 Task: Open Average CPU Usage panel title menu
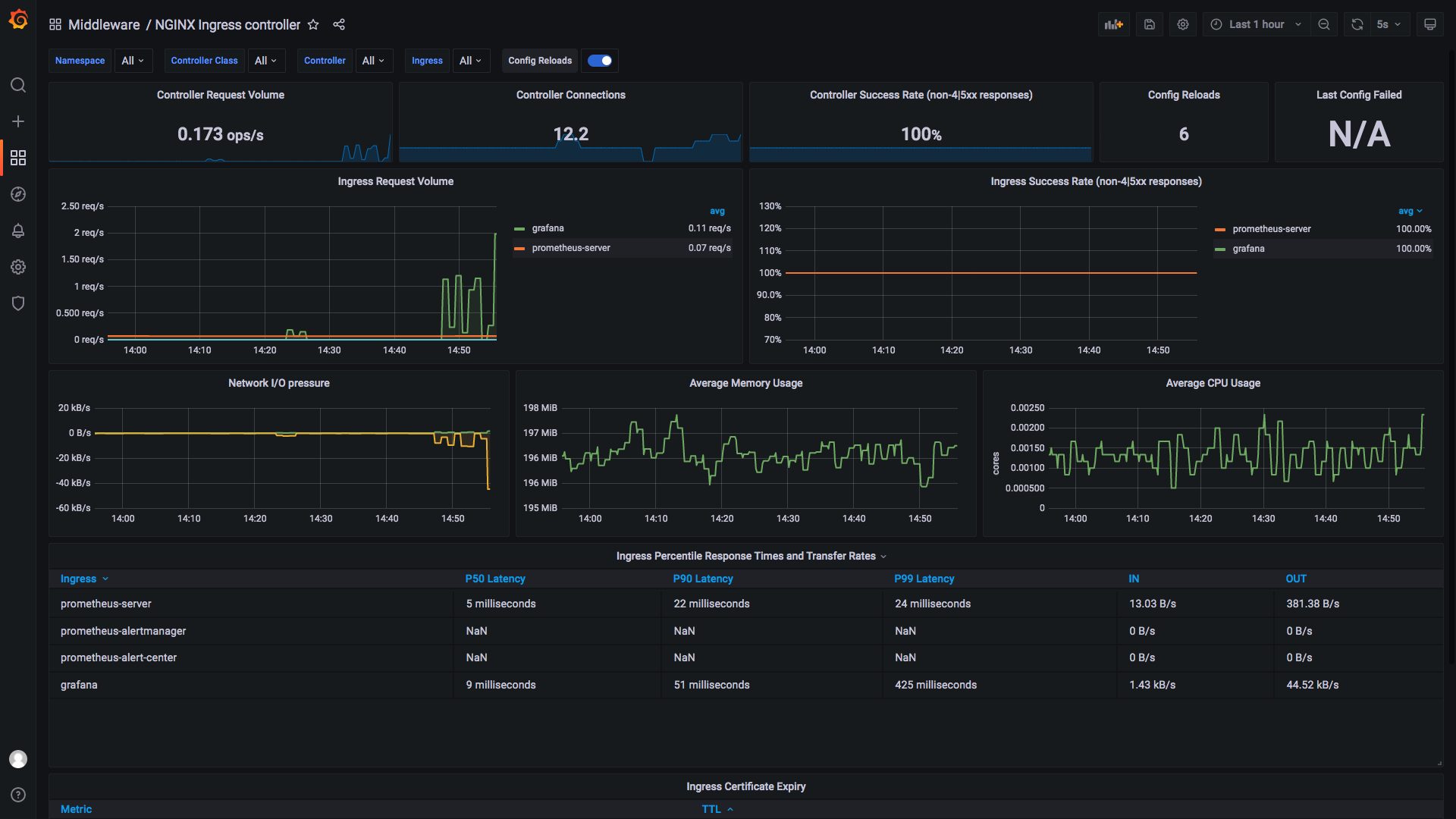pos(1213,383)
